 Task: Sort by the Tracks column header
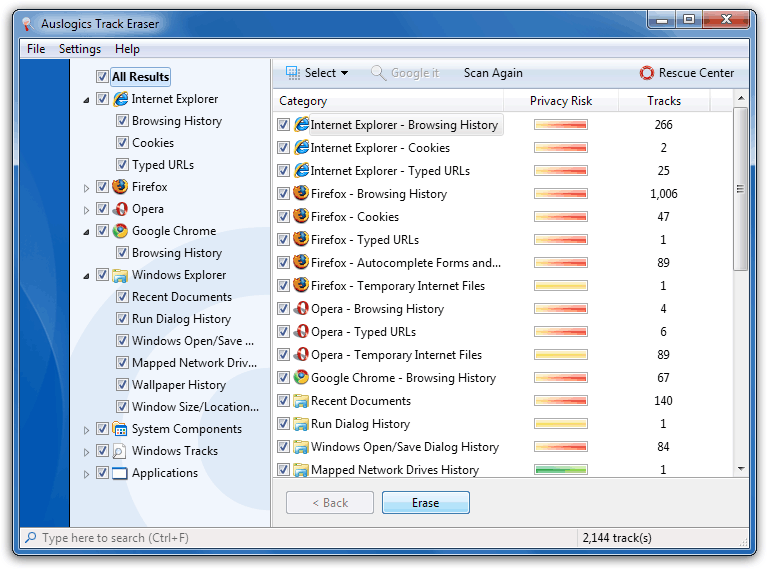pos(664,101)
